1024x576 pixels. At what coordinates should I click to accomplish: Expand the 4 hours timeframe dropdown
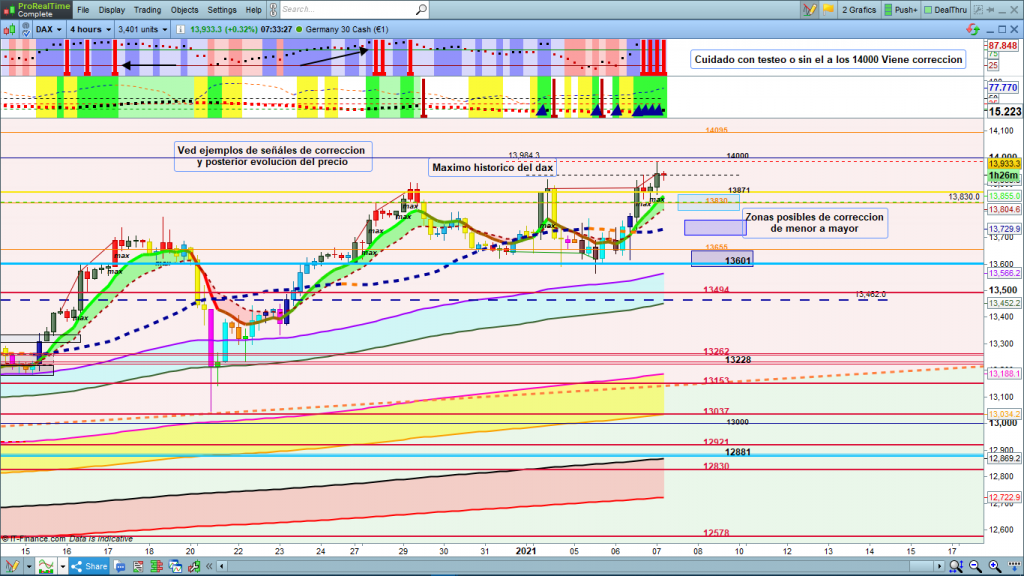90,29
